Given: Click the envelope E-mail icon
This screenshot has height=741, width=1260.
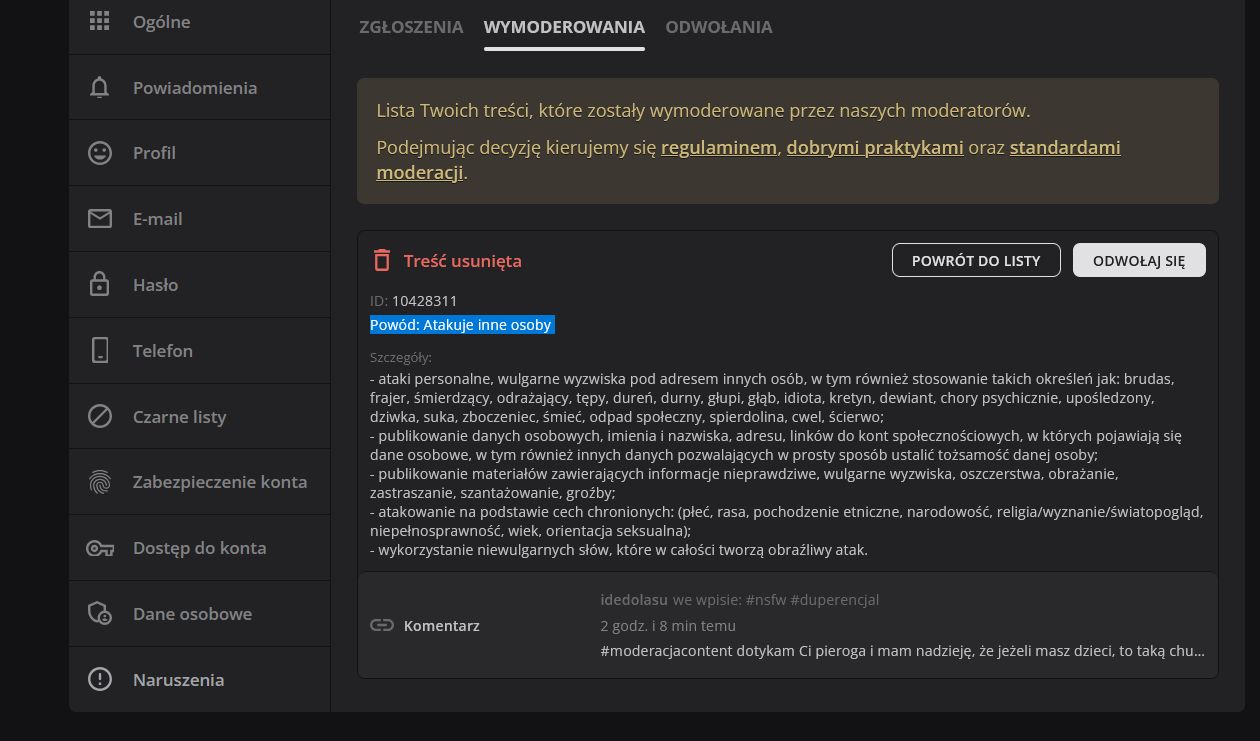Looking at the screenshot, I should coord(99,219).
